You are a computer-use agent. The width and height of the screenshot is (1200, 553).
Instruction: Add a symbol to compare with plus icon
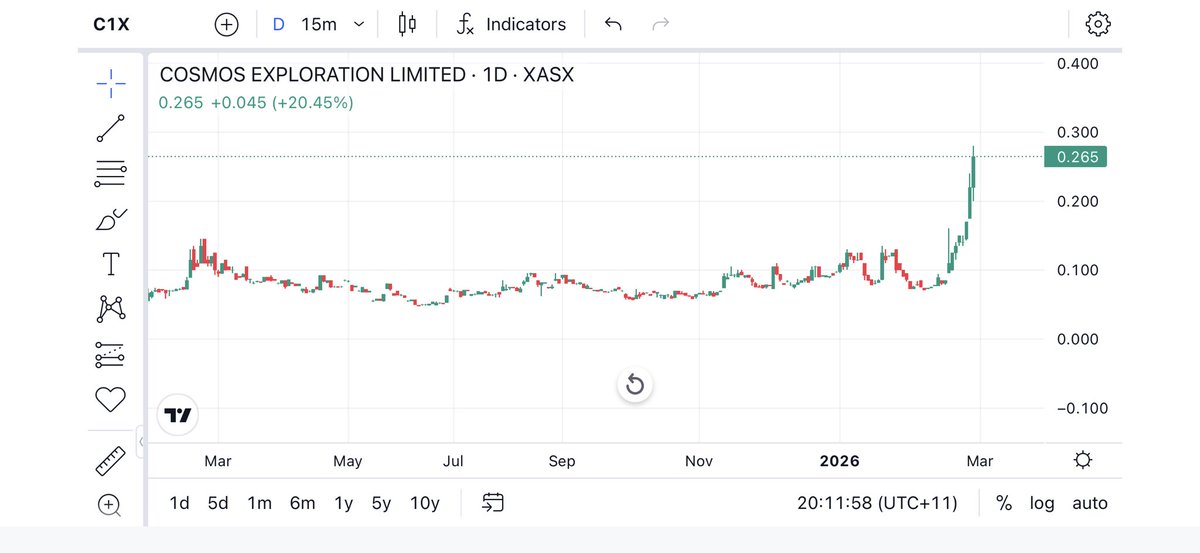(227, 24)
